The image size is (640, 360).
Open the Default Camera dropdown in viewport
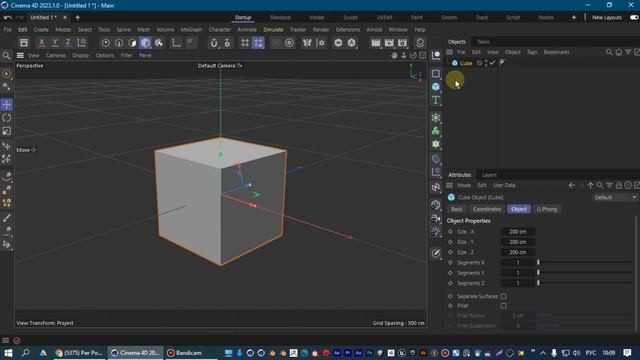pyautogui.click(x=220, y=66)
